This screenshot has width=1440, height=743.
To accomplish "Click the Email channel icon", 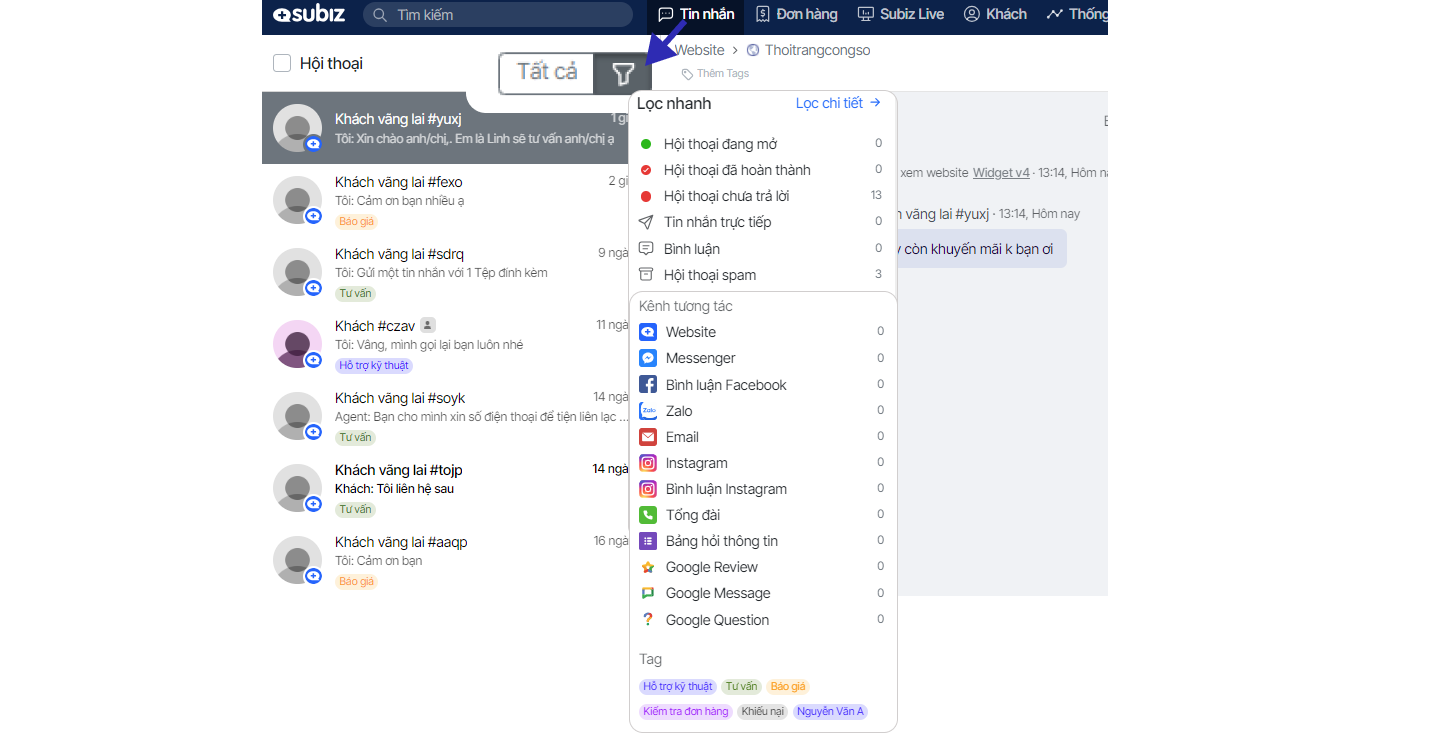I will (648, 437).
